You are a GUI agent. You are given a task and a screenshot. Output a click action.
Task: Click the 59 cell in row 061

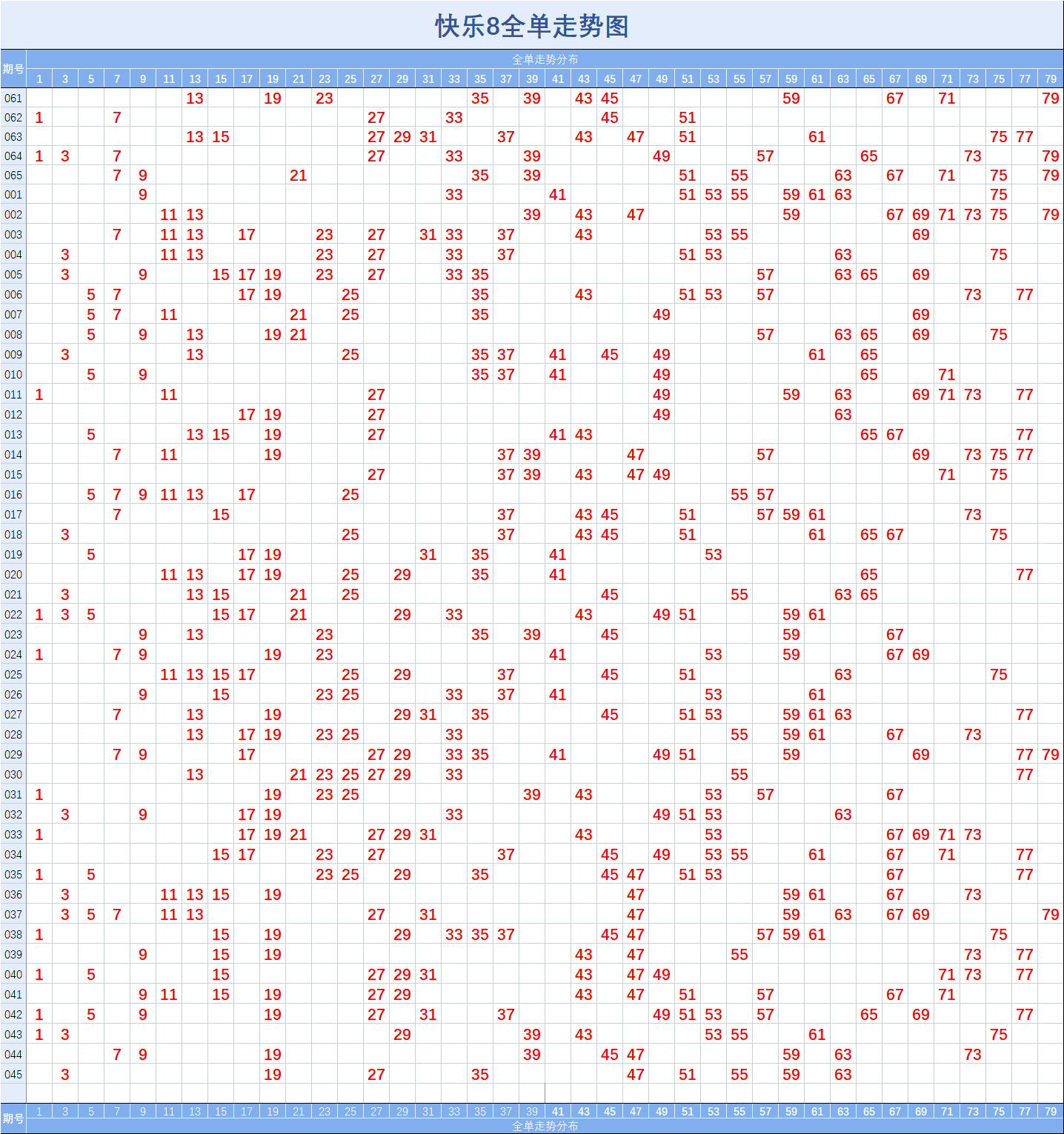tap(791, 99)
